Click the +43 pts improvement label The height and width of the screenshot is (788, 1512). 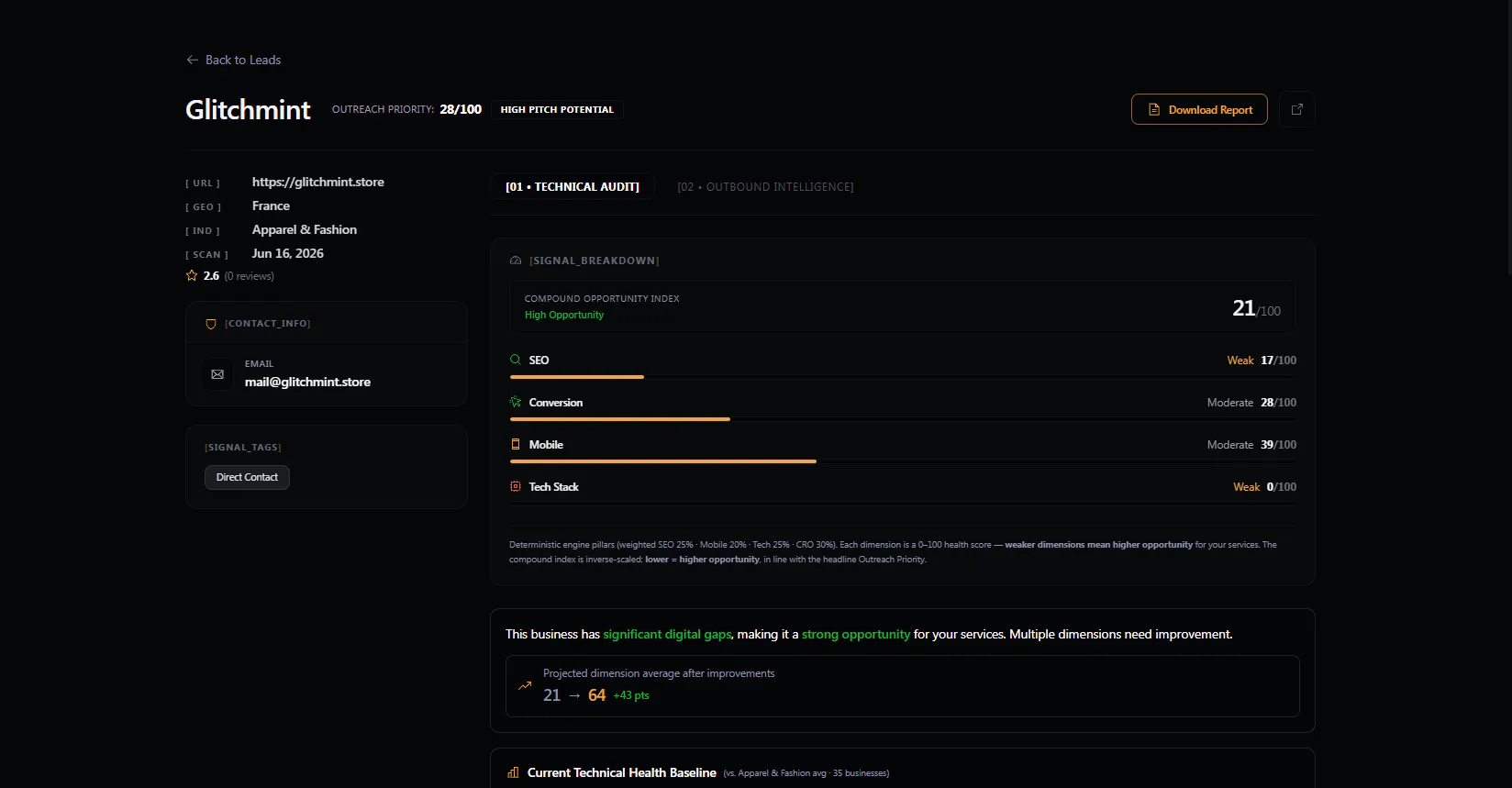point(631,695)
